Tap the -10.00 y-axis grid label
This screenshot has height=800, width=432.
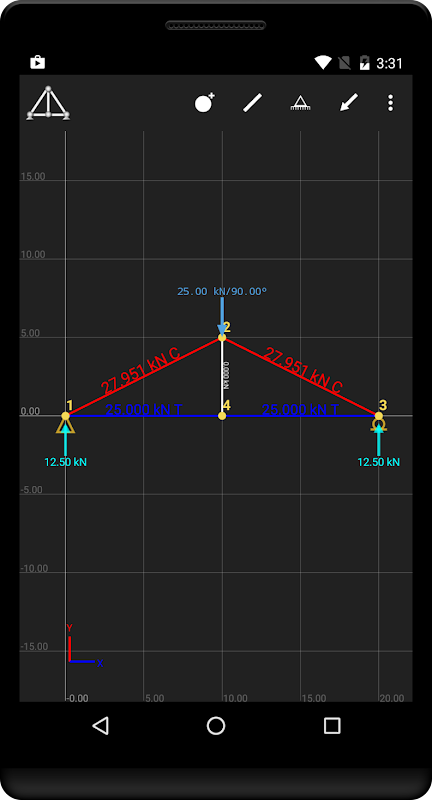[34, 569]
